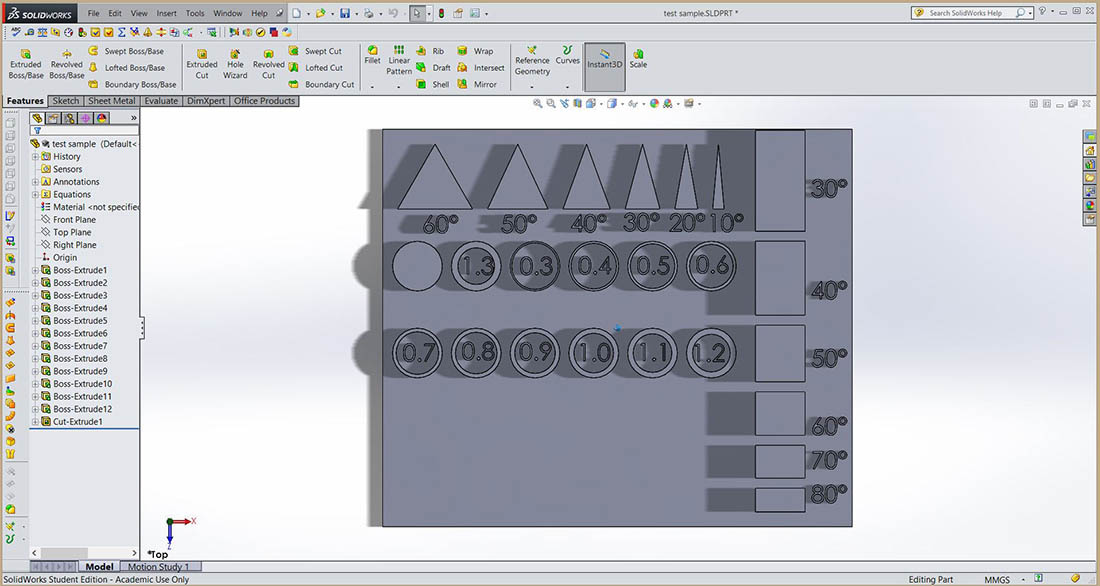The width and height of the screenshot is (1100, 586).
Task: Open the Motion Study 1 tab
Action: tap(159, 566)
